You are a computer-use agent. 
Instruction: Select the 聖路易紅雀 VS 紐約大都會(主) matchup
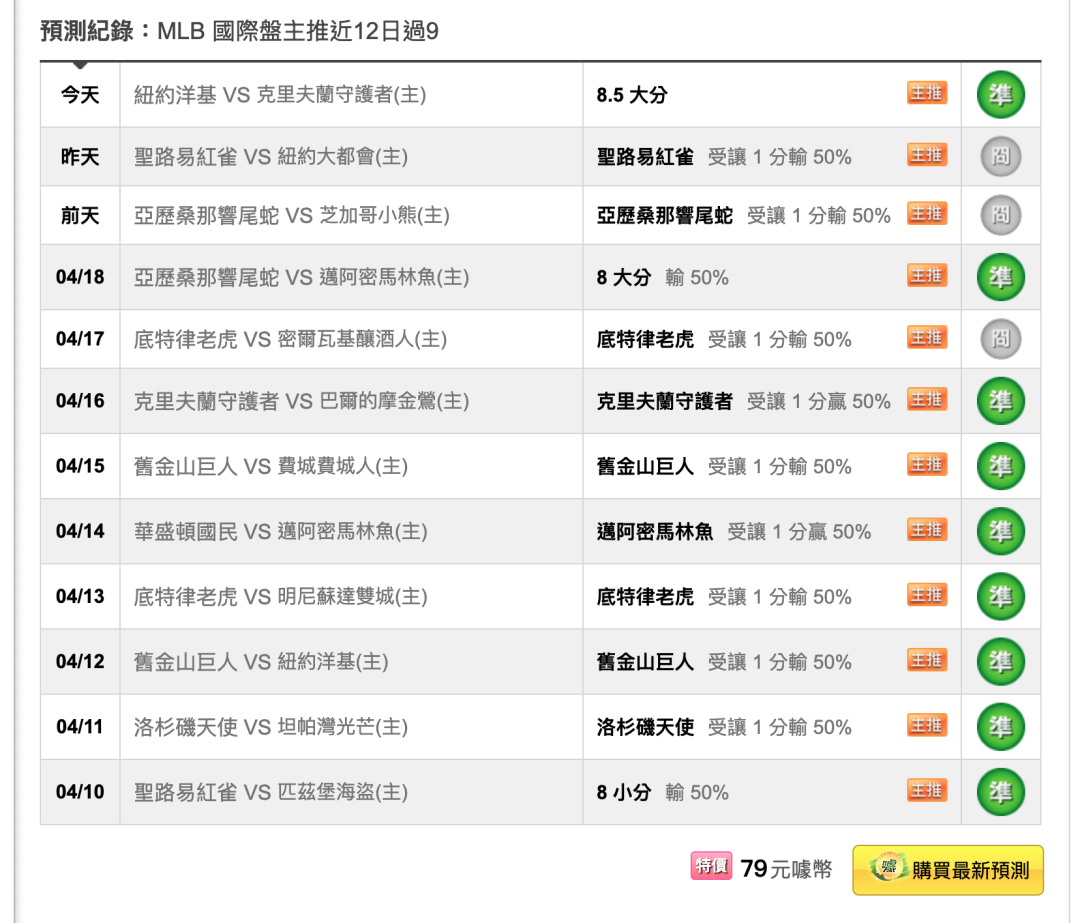(x=271, y=156)
